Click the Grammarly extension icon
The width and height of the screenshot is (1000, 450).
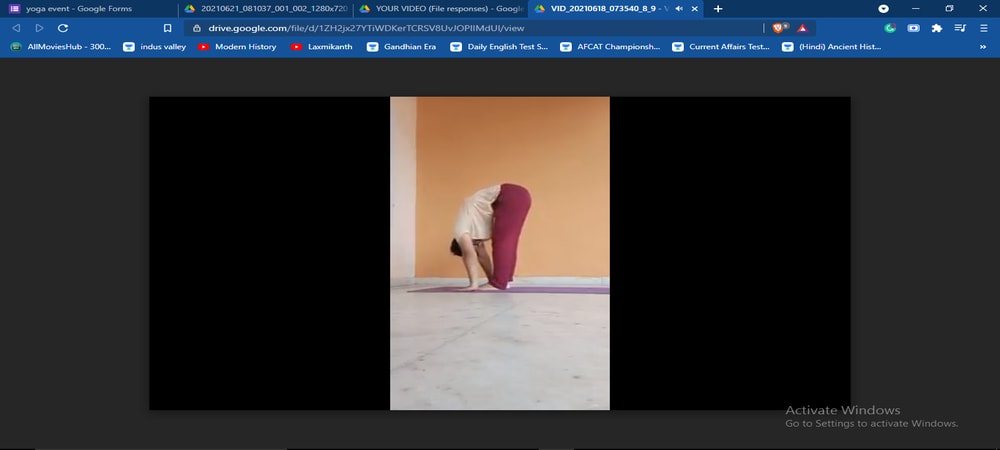890,28
